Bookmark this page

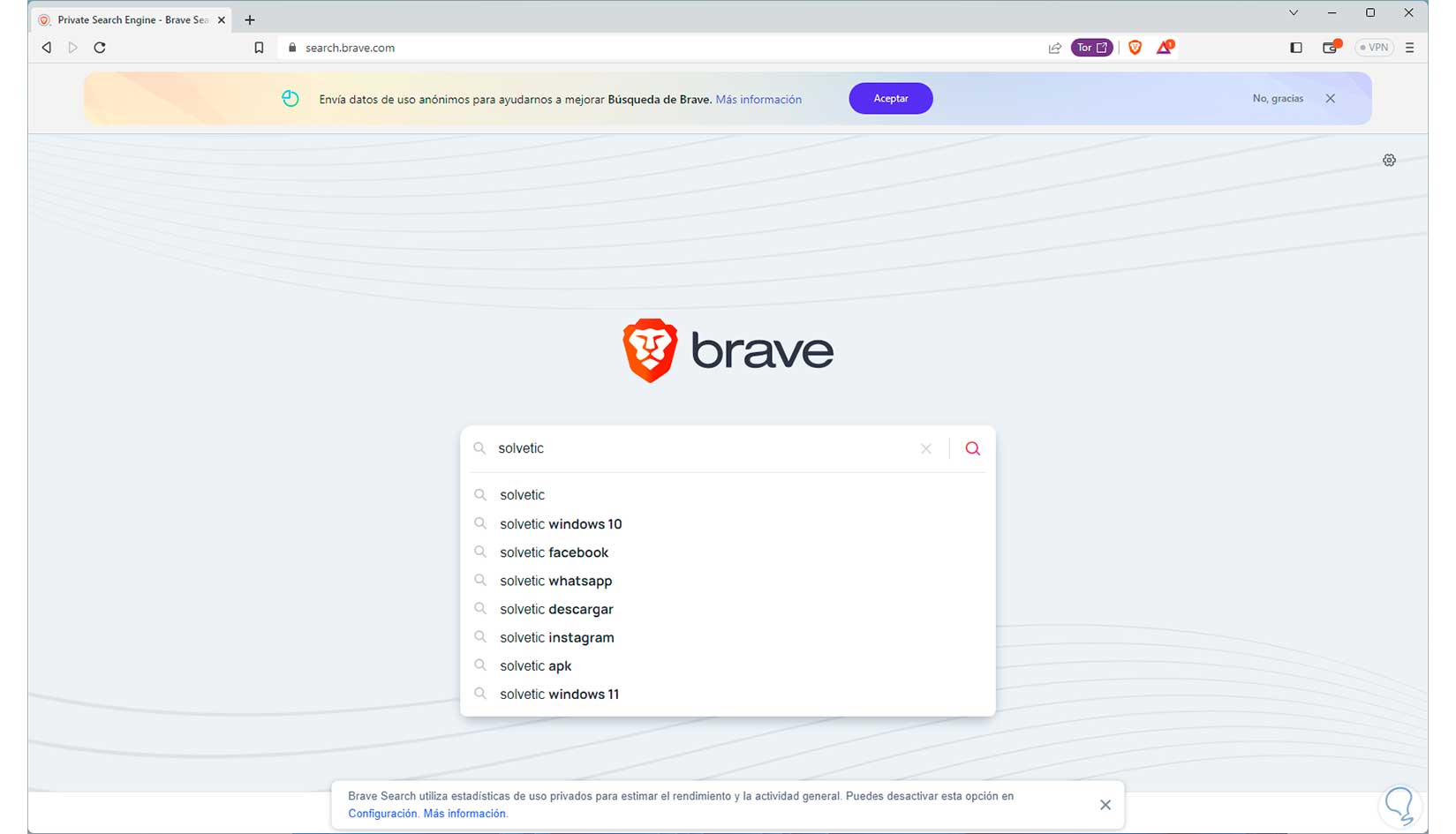pos(259,48)
